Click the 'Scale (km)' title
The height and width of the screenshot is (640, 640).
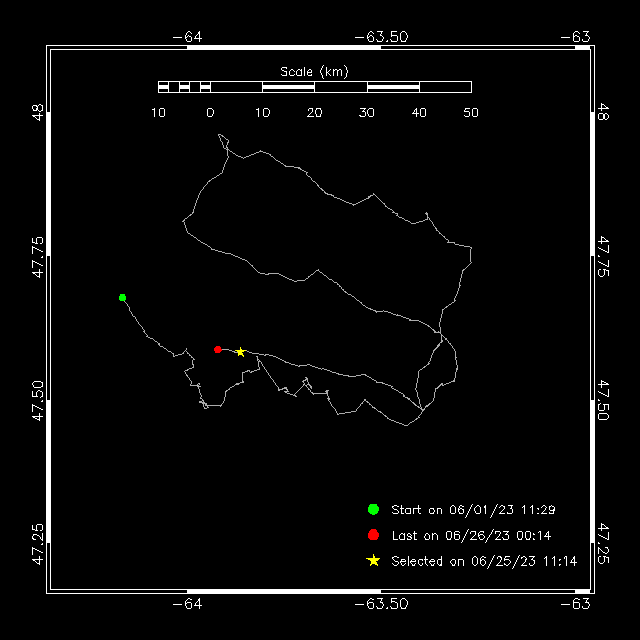click(x=314, y=72)
